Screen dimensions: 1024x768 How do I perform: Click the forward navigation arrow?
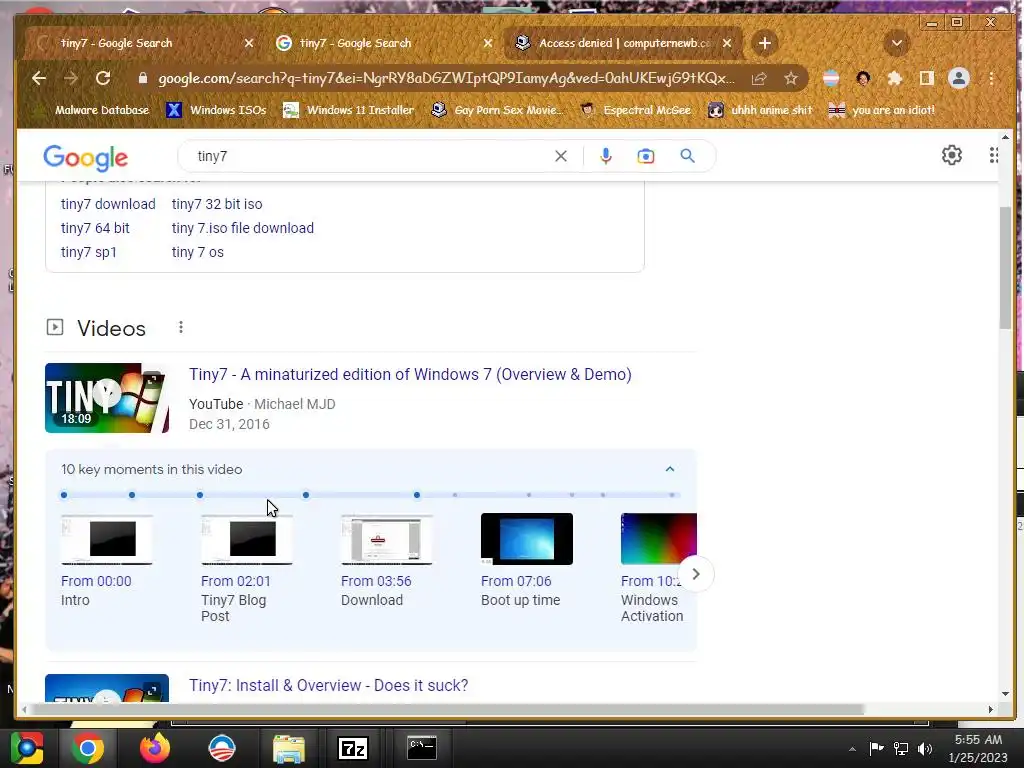coord(71,78)
